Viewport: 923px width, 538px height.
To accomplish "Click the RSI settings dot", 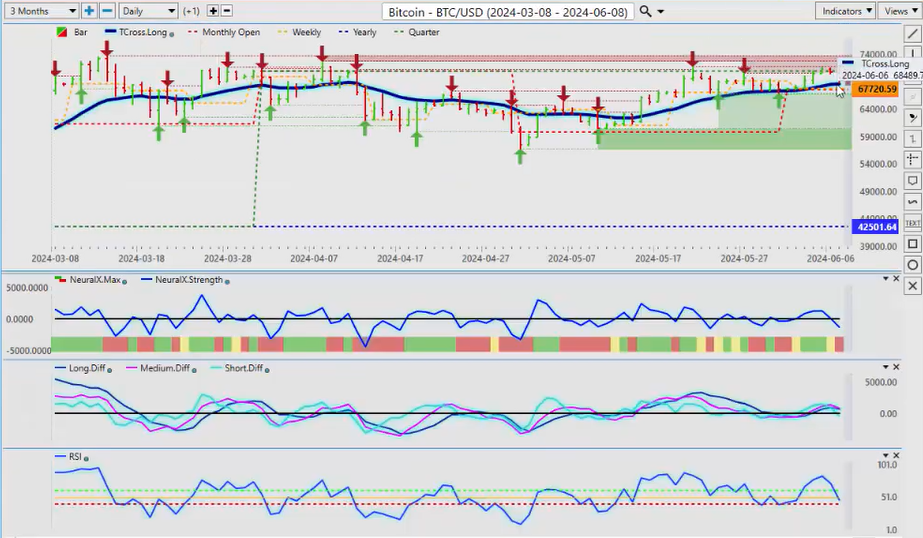I will point(86,458).
